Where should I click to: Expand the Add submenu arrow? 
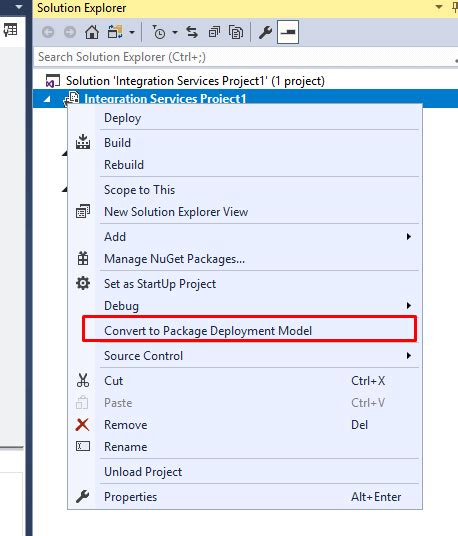click(x=409, y=237)
